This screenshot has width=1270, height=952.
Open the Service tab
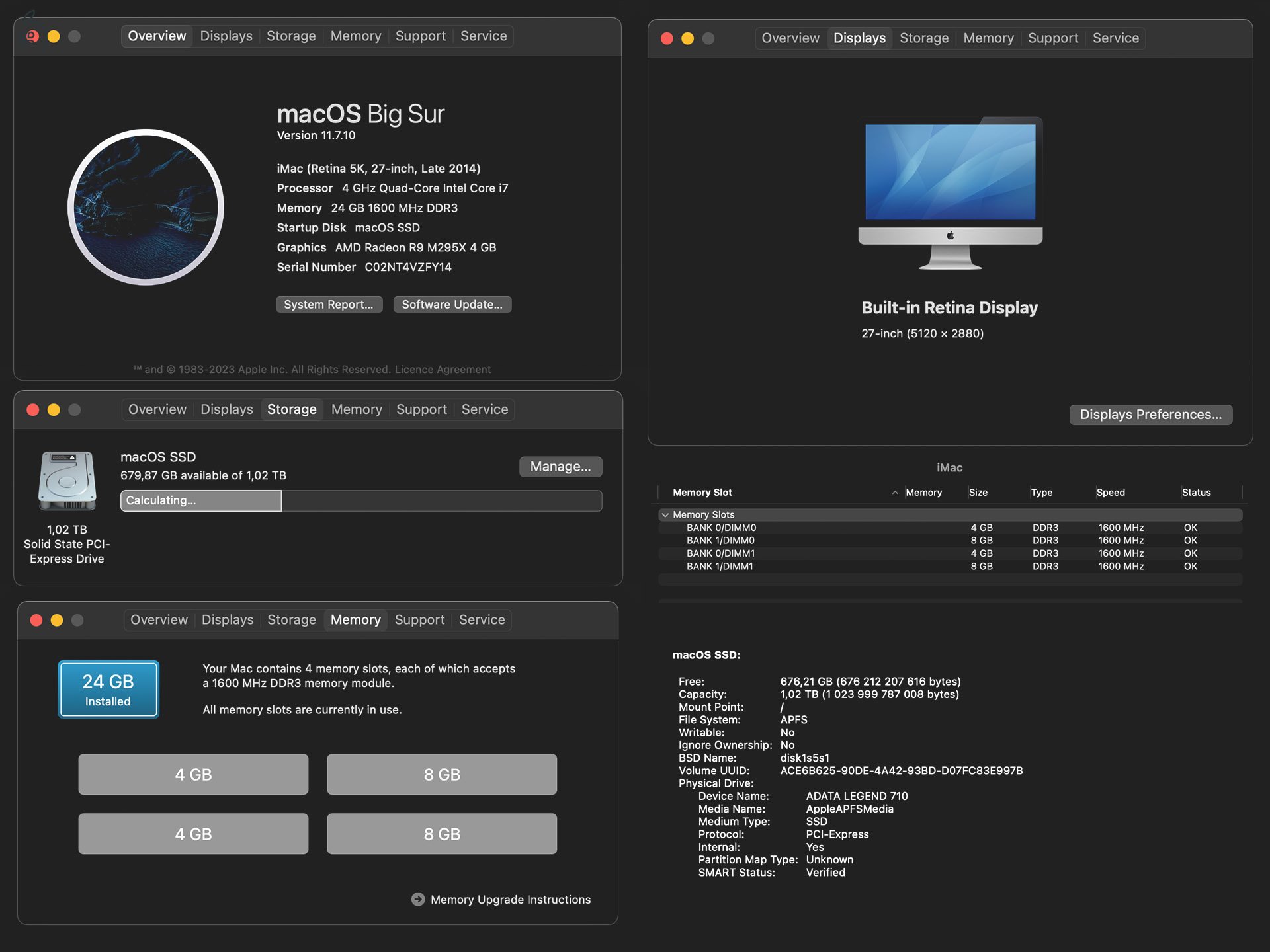pos(484,36)
